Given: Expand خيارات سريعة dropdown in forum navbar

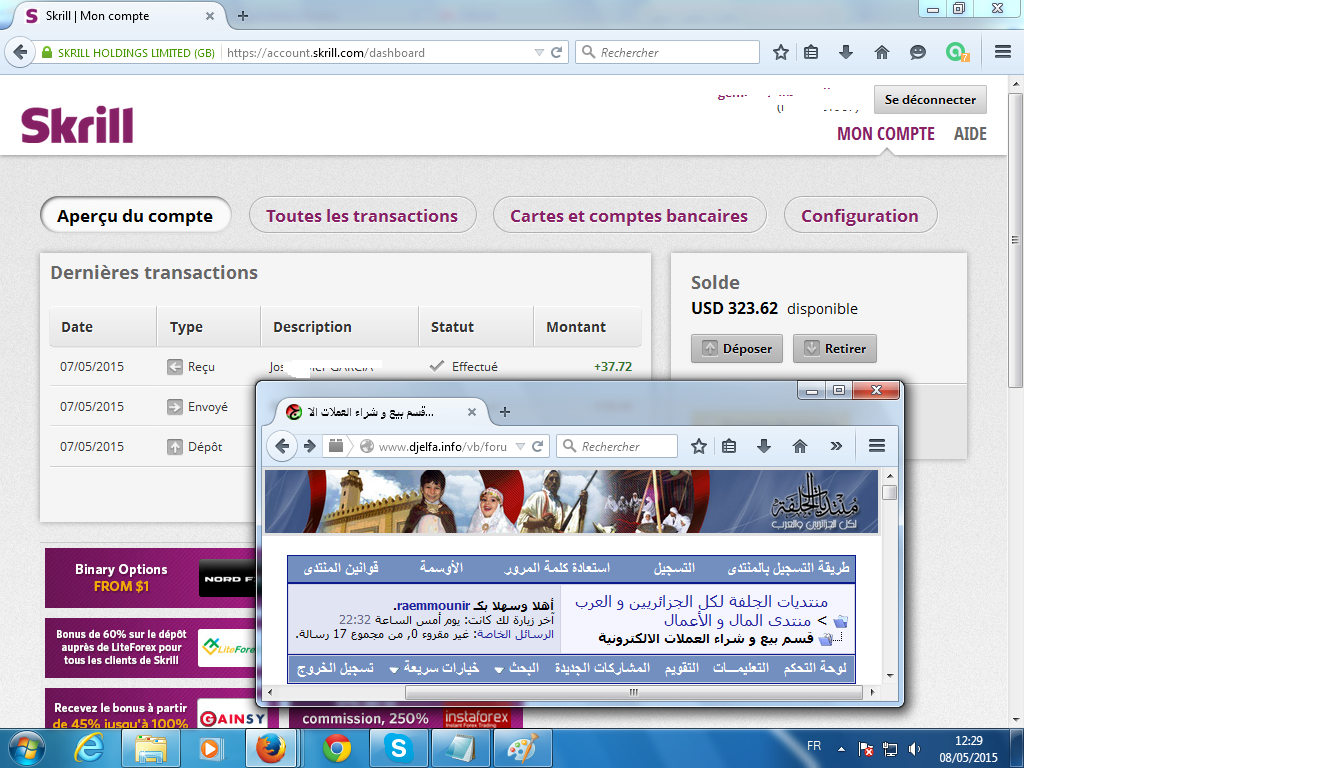Looking at the screenshot, I should pyautogui.click(x=394, y=668).
